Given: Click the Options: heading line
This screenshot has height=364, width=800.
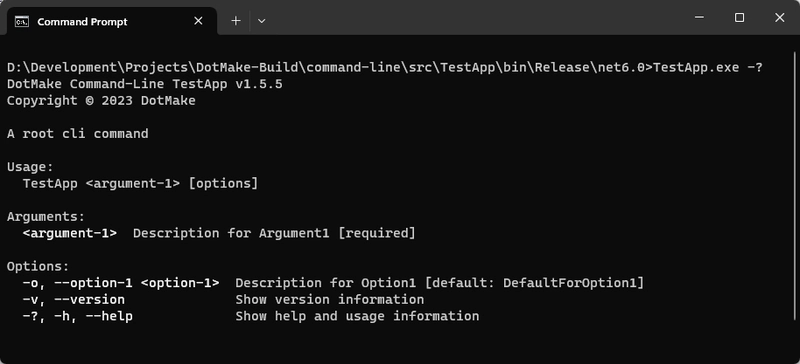Looking at the screenshot, I should 38,266.
